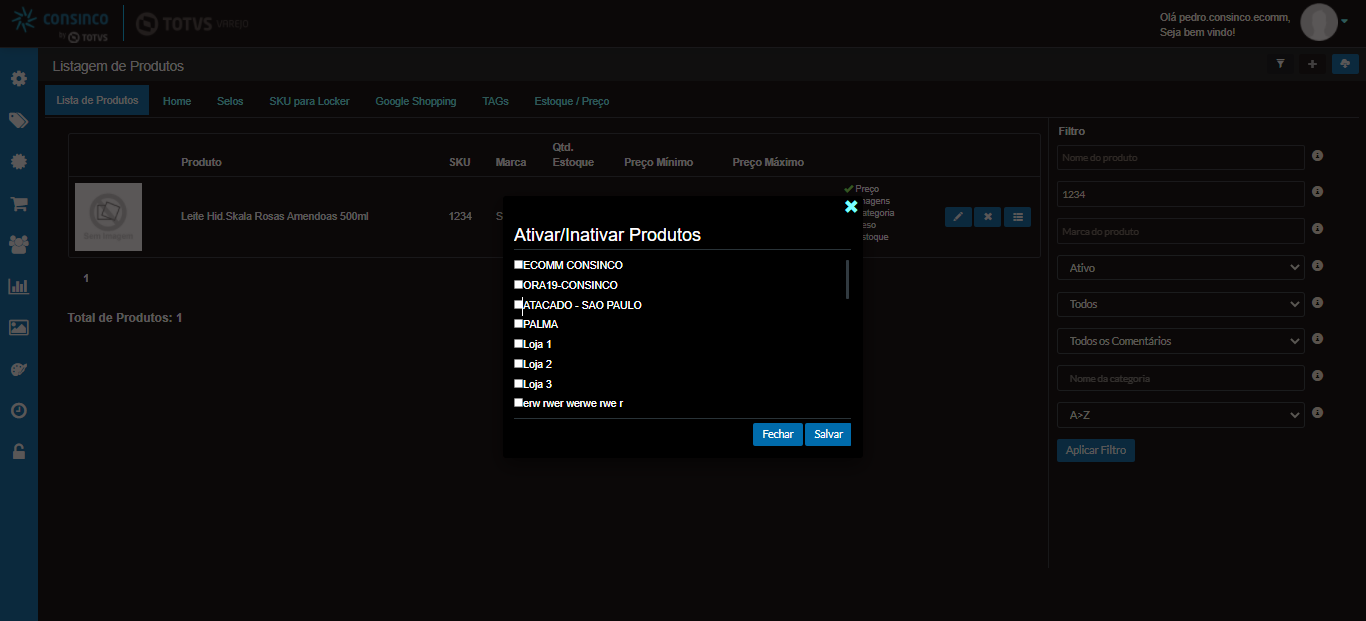
Task: Switch to the Home tab
Action: (177, 101)
